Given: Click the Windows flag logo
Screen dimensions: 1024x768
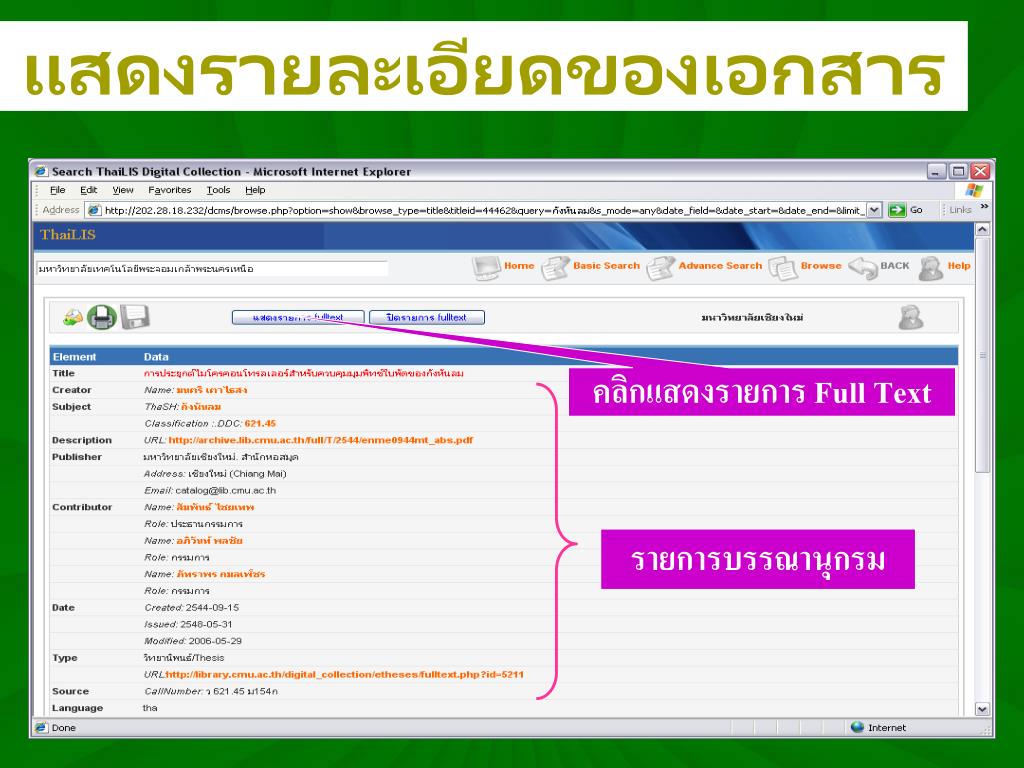Looking at the screenshot, I should coord(974,190).
